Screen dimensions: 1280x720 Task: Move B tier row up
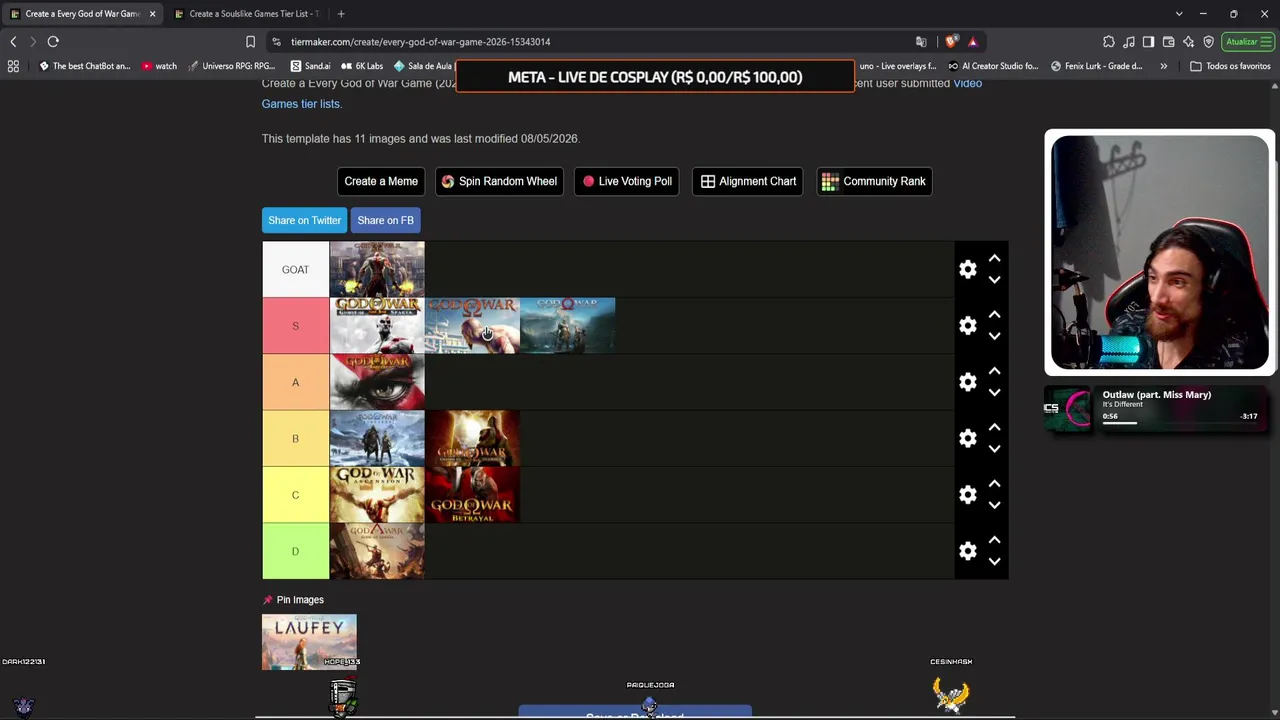pyautogui.click(x=994, y=427)
